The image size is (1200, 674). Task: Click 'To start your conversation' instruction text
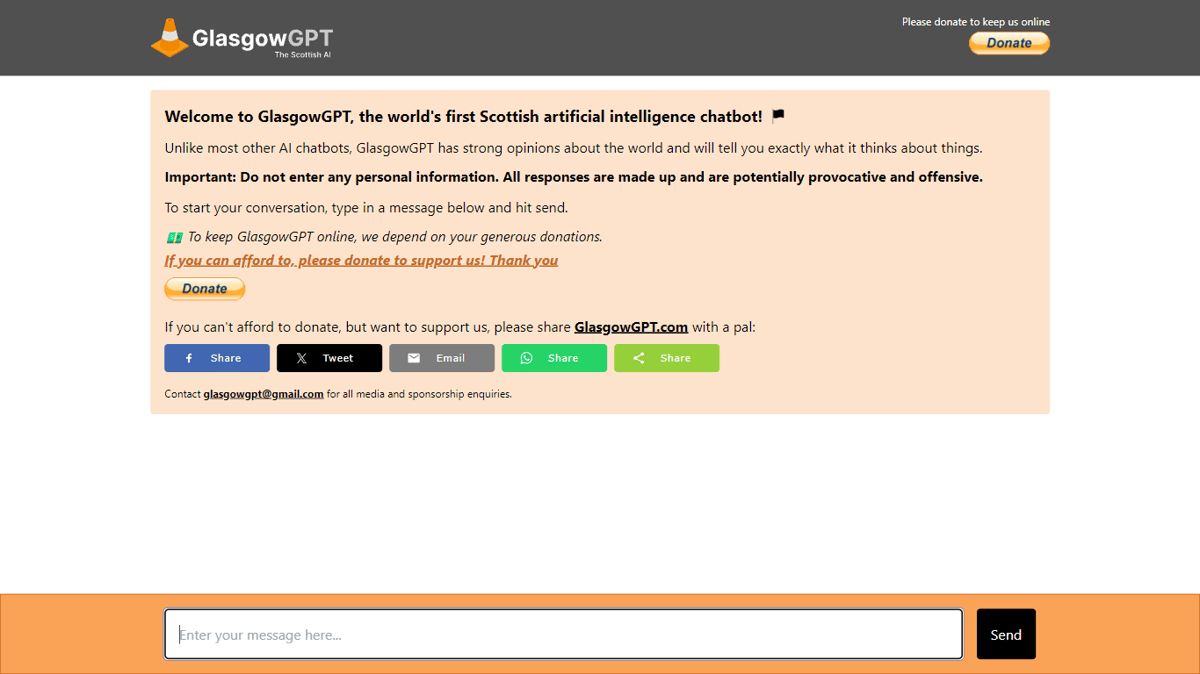coord(366,208)
